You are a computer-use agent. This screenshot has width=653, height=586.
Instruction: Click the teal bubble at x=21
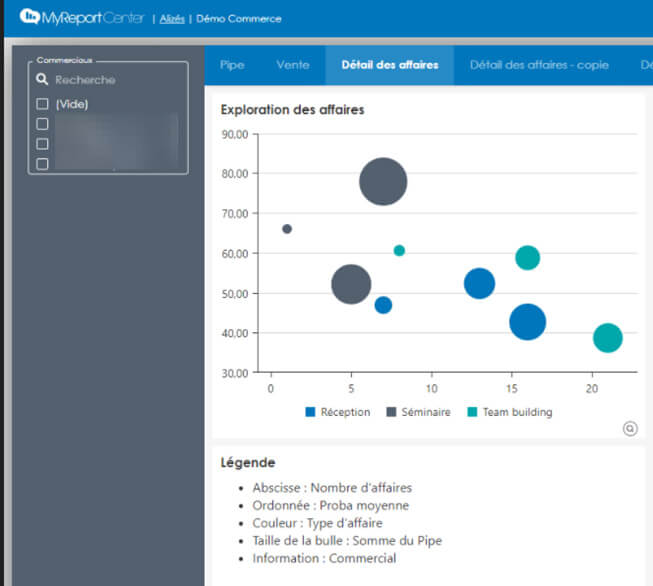point(608,338)
